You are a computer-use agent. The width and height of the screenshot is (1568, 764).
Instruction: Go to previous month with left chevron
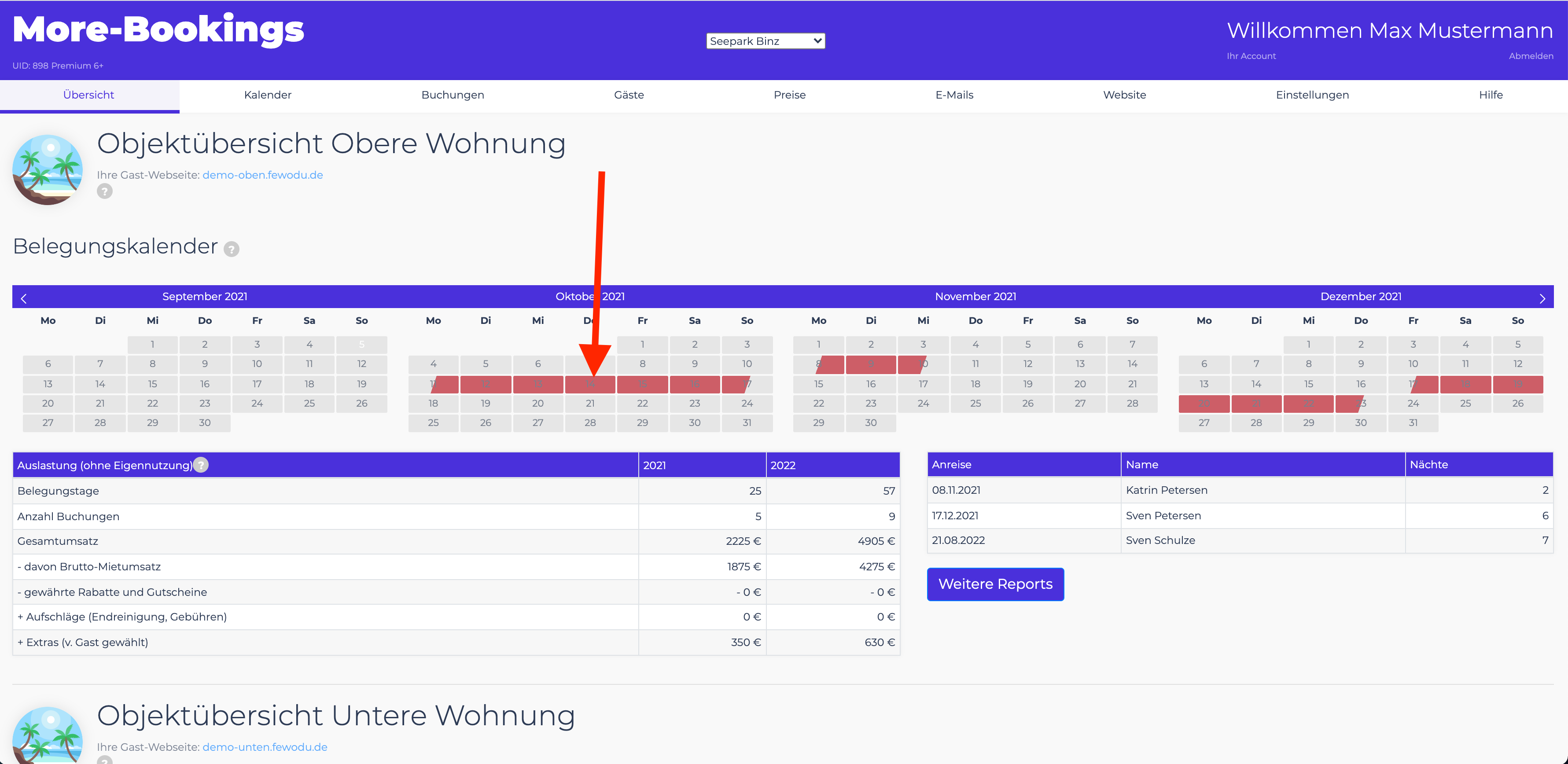tap(24, 298)
